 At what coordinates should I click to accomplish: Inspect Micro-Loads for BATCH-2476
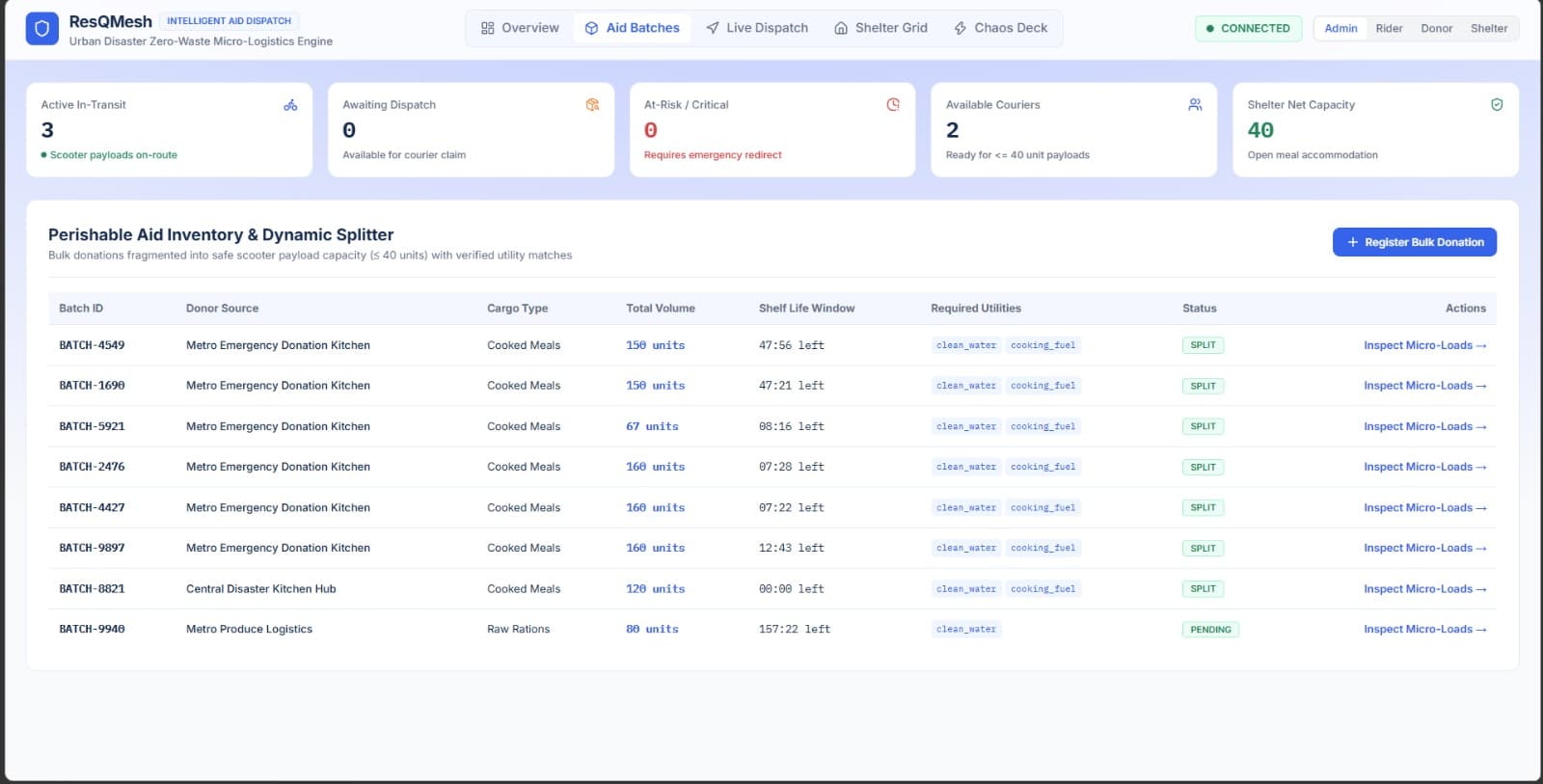(1424, 467)
